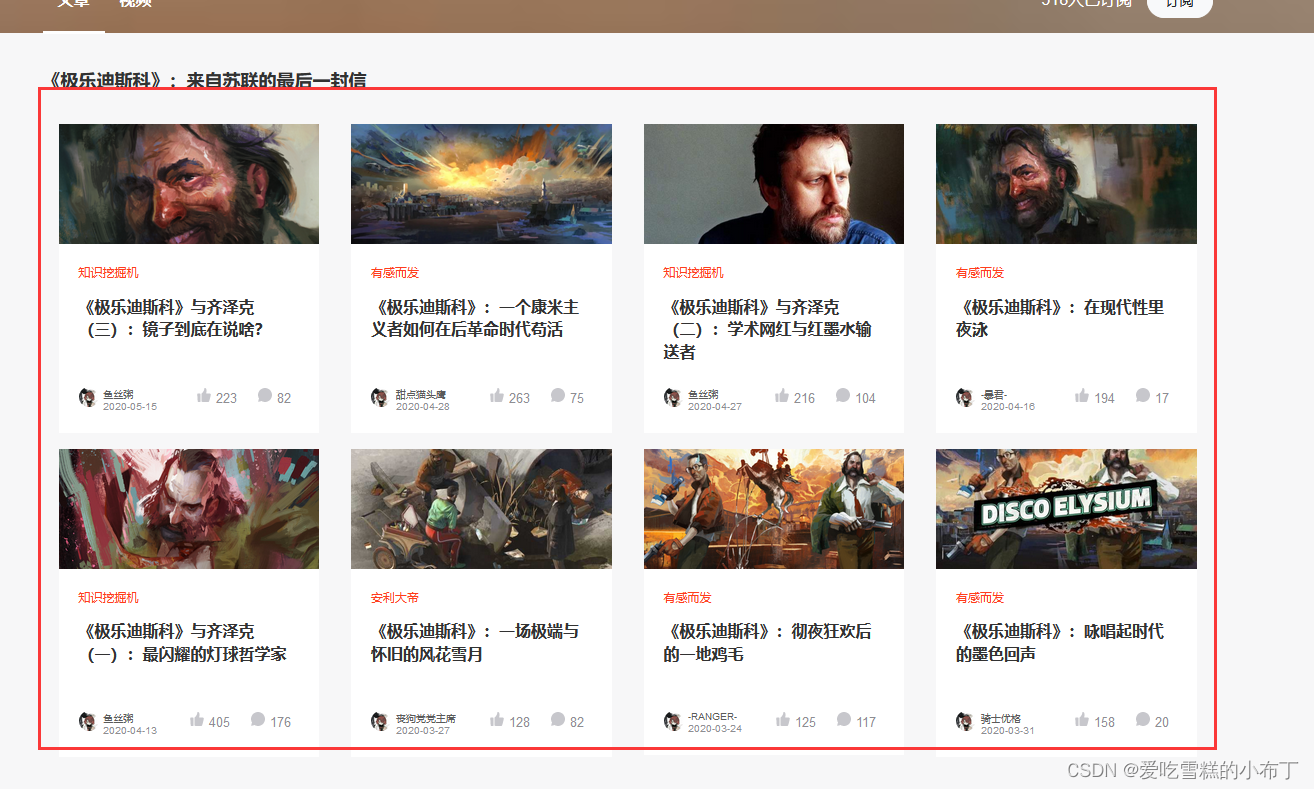The width and height of the screenshot is (1314, 789).
Task: Click 骑士优格 author avatar
Action: [x=964, y=721]
